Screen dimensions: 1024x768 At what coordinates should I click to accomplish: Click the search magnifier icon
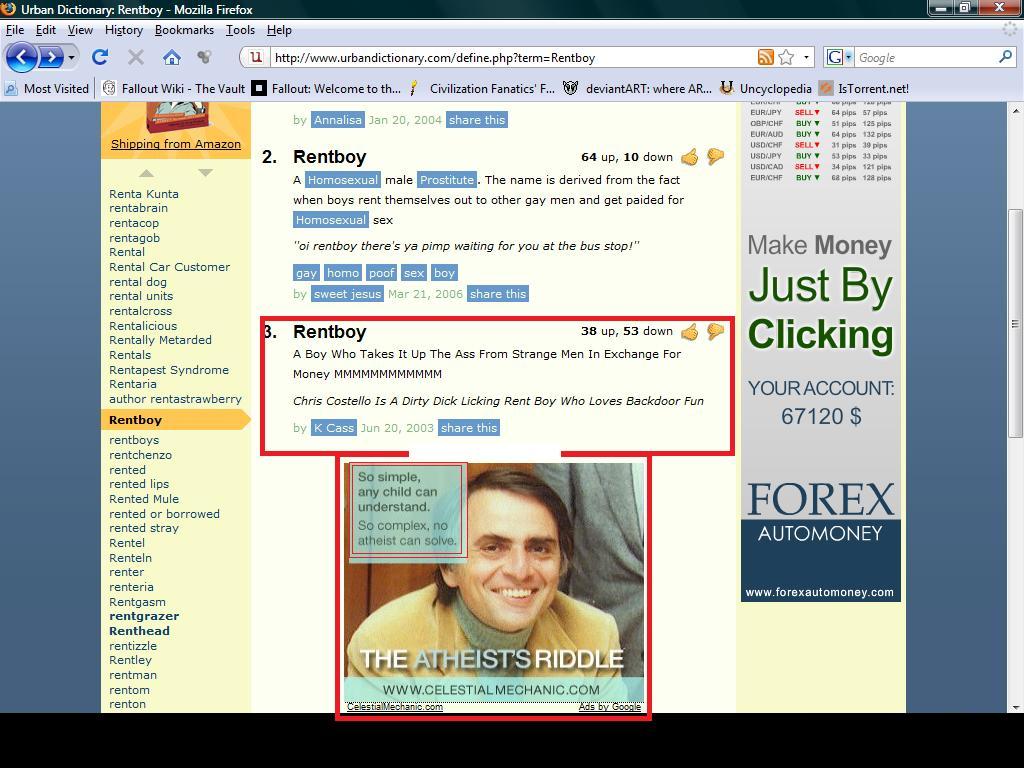[1006, 57]
